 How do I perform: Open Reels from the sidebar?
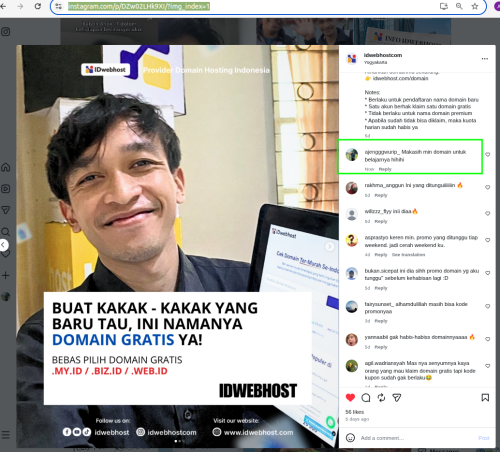pyautogui.click(x=6, y=189)
